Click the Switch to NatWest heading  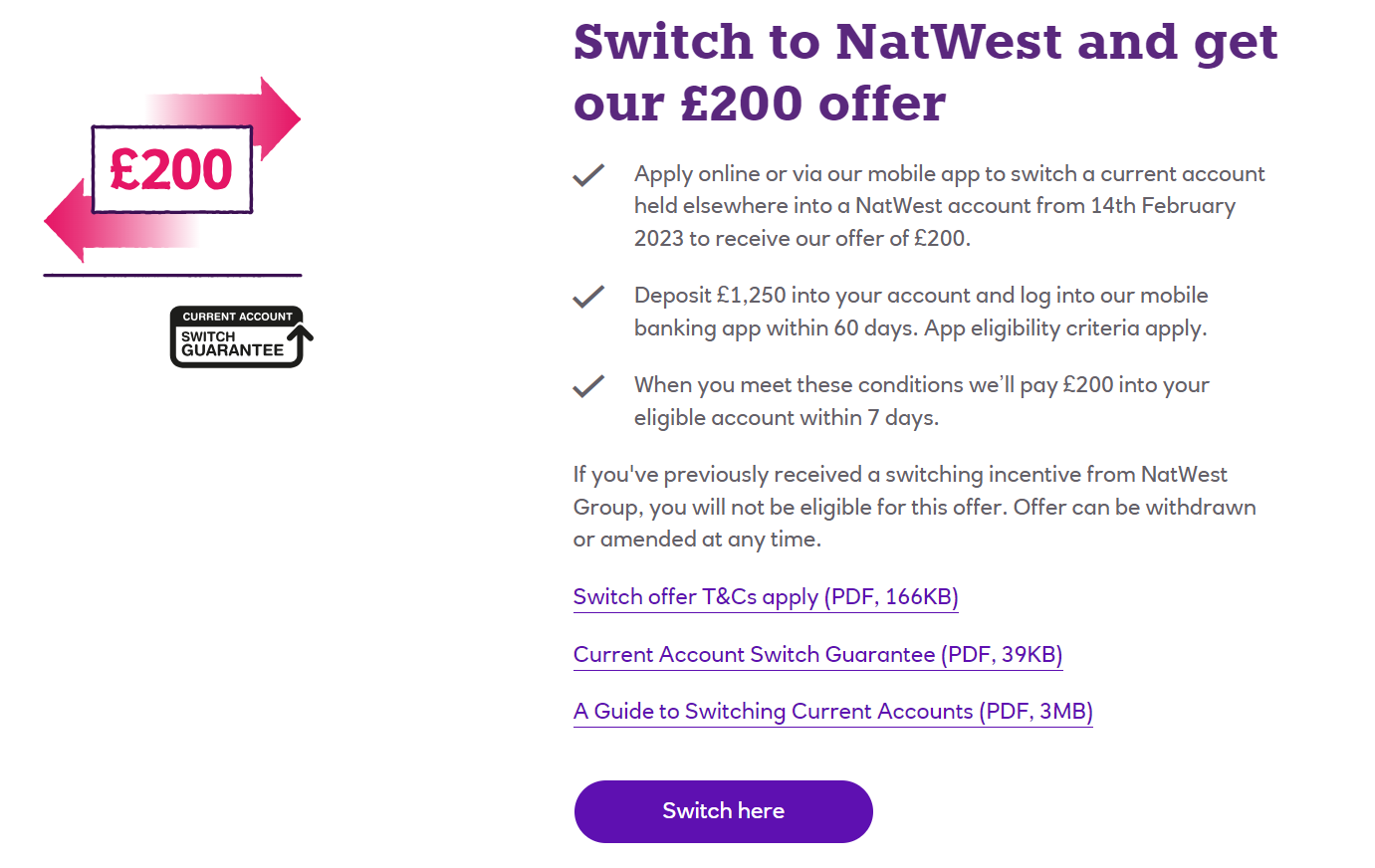tap(925, 73)
